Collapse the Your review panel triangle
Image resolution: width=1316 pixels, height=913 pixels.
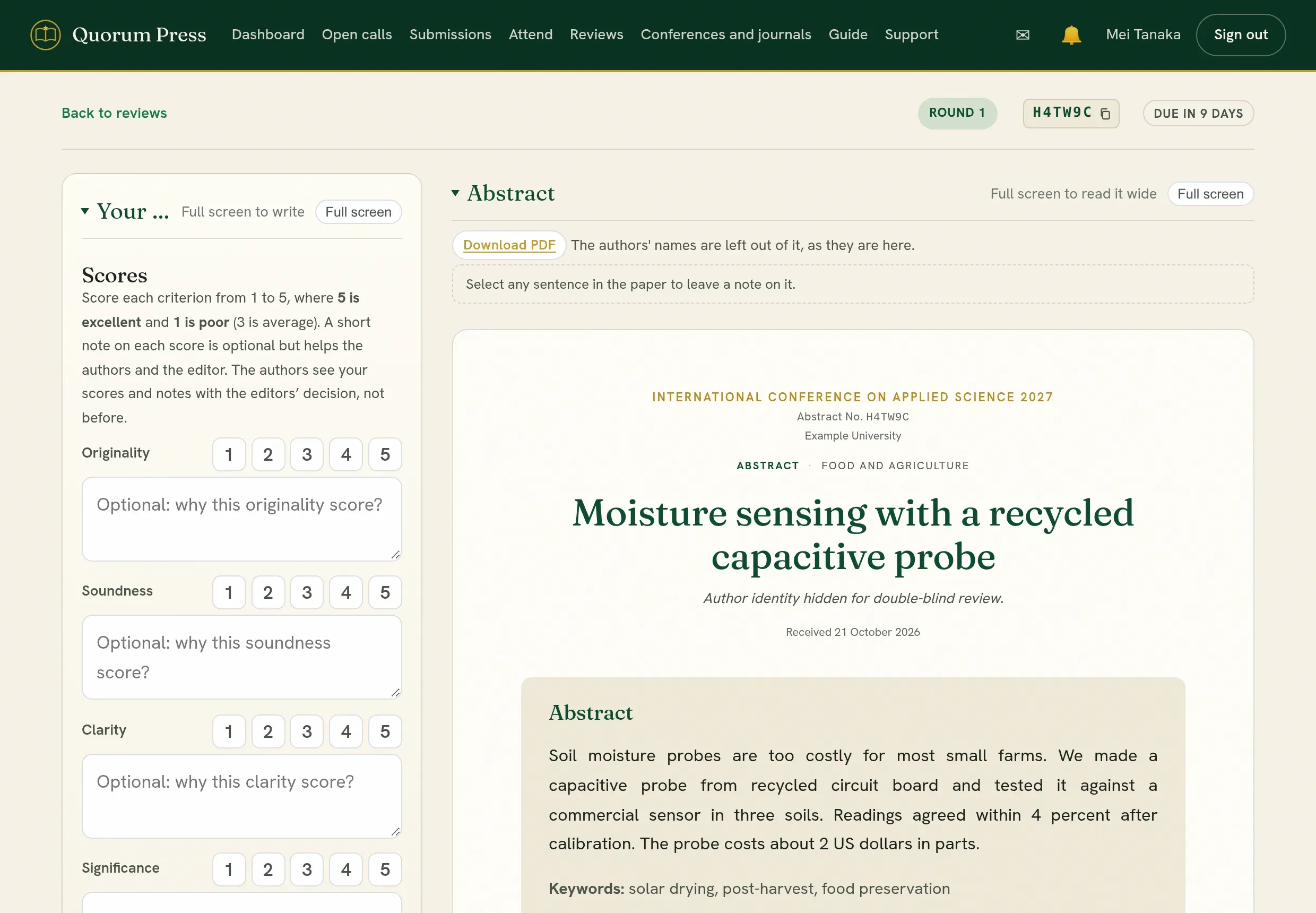coord(85,211)
